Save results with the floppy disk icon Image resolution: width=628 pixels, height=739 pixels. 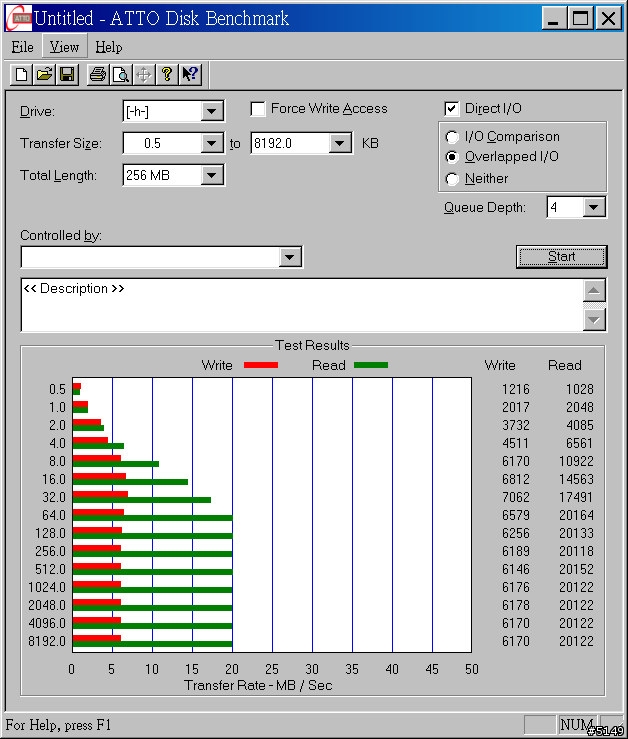click(67, 74)
